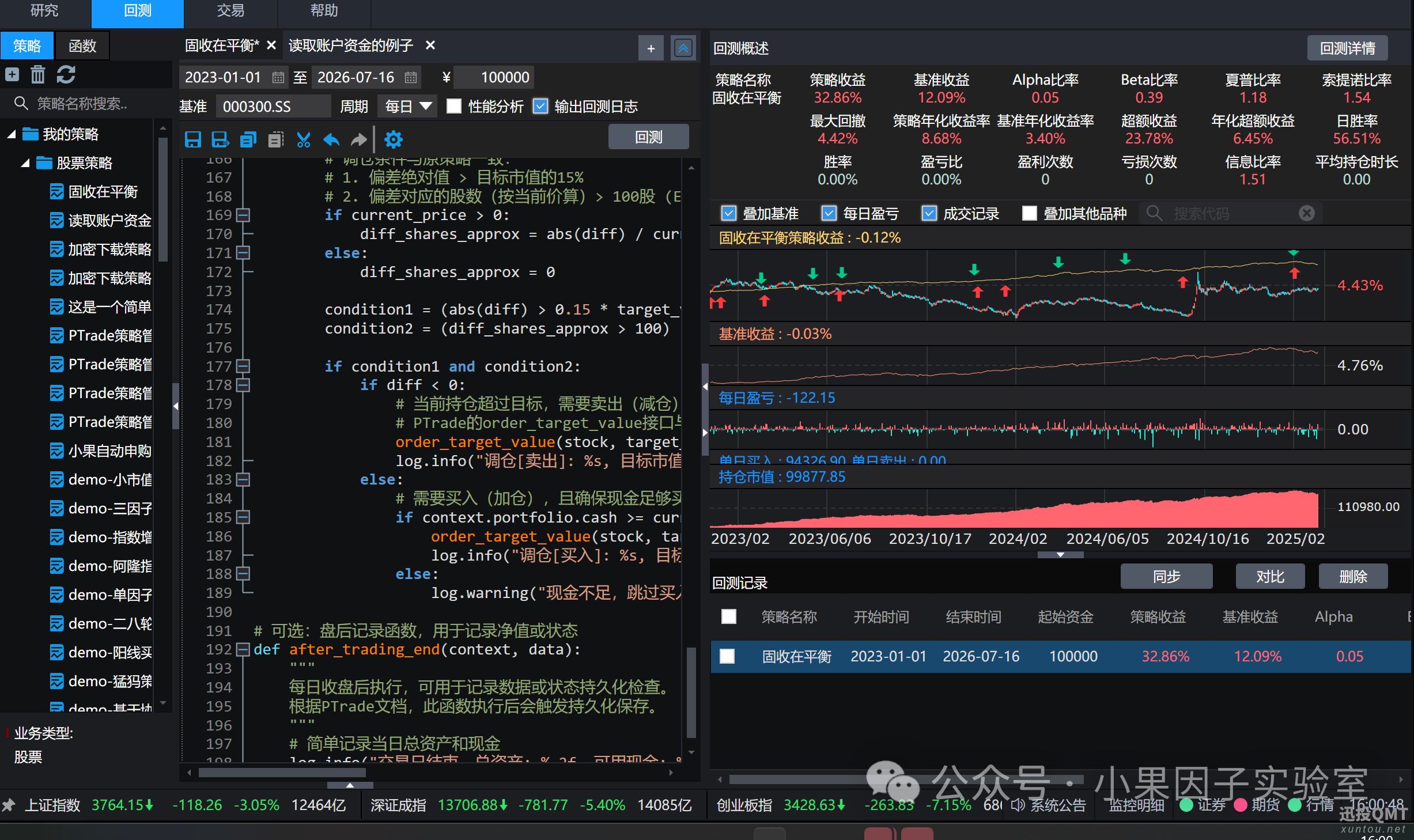Enable the 性能分析 checkbox
This screenshot has height=840, width=1414.
tap(454, 106)
